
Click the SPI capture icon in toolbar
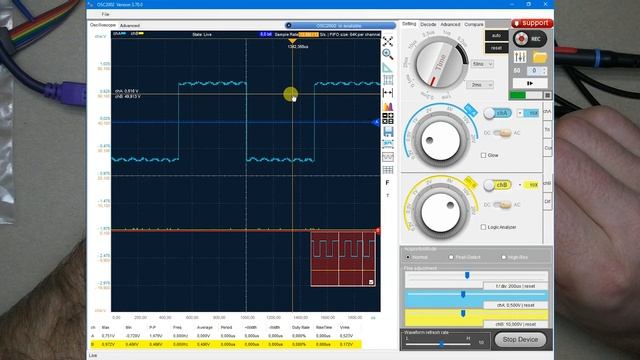click(388, 144)
